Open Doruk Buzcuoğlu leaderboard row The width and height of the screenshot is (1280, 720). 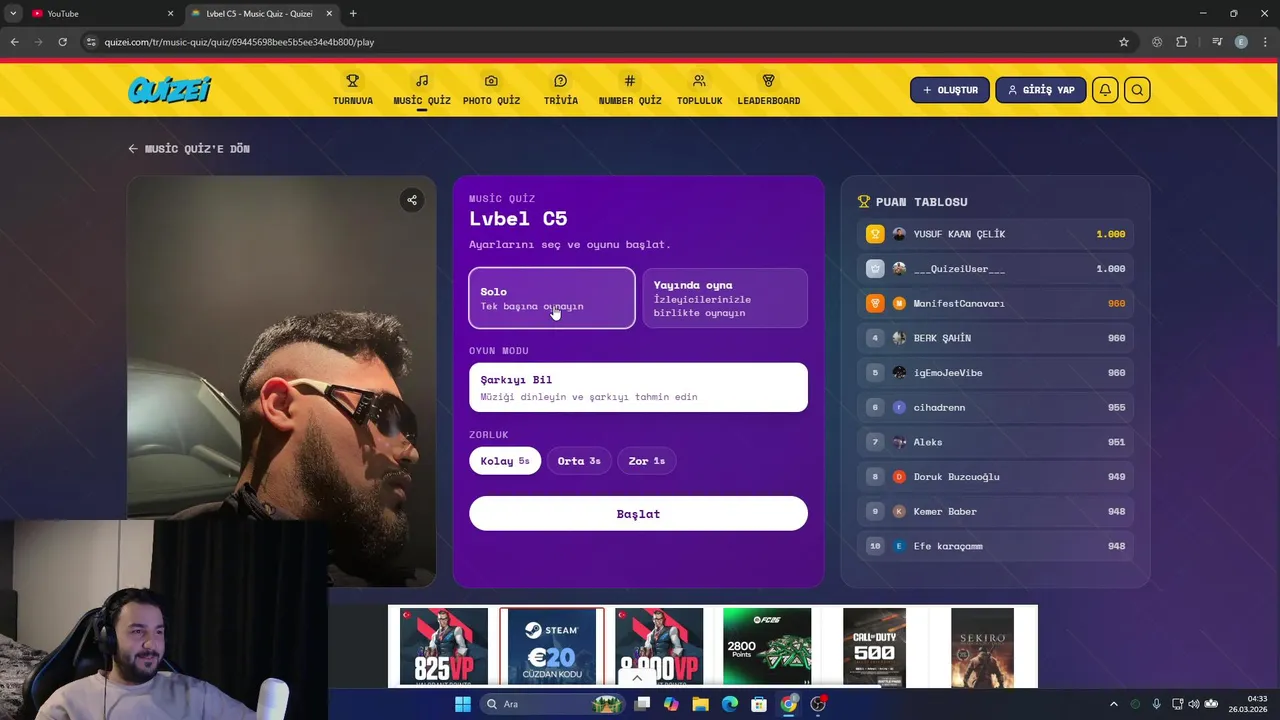coord(995,477)
